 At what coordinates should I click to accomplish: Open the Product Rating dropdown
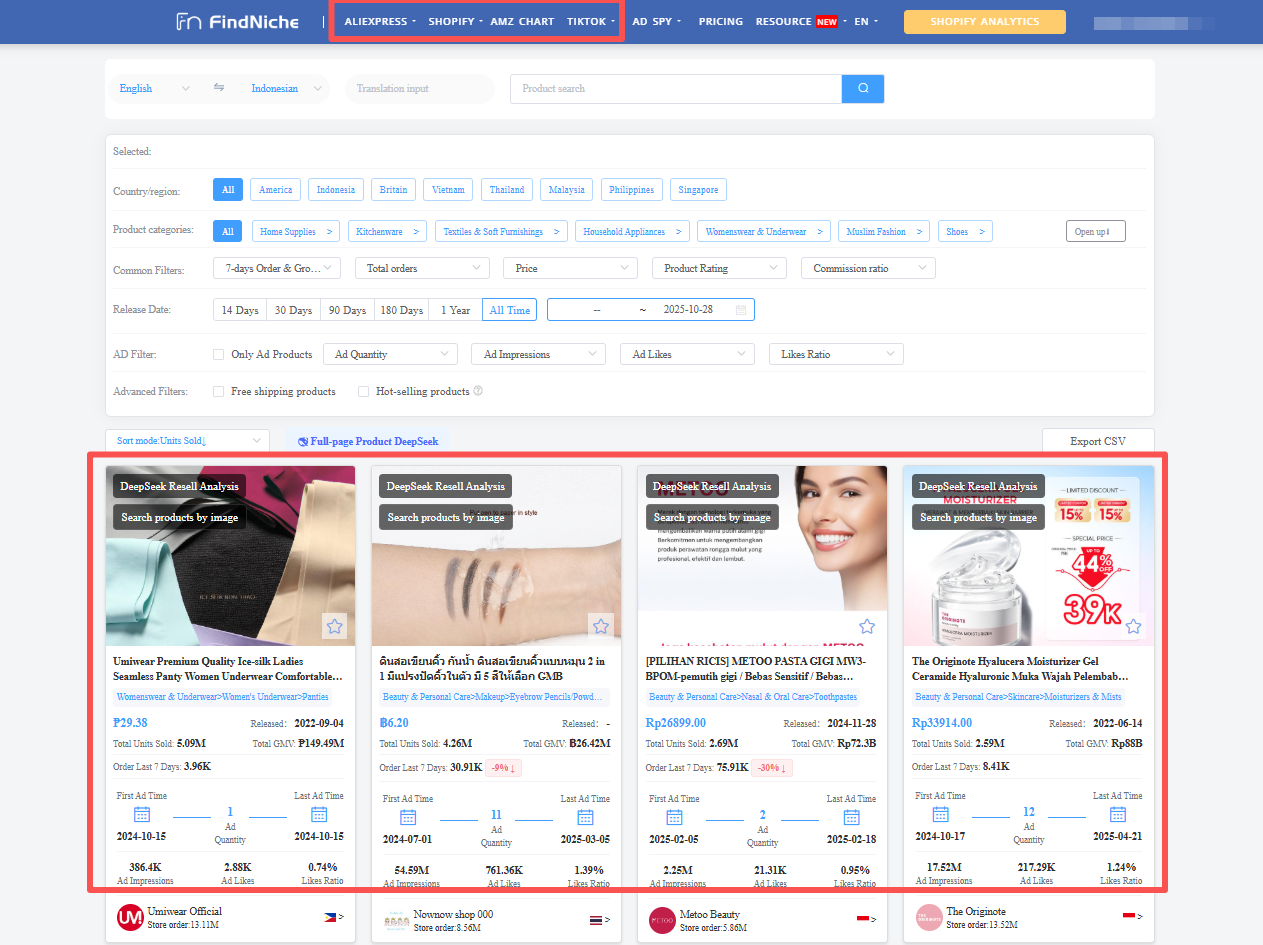point(718,268)
